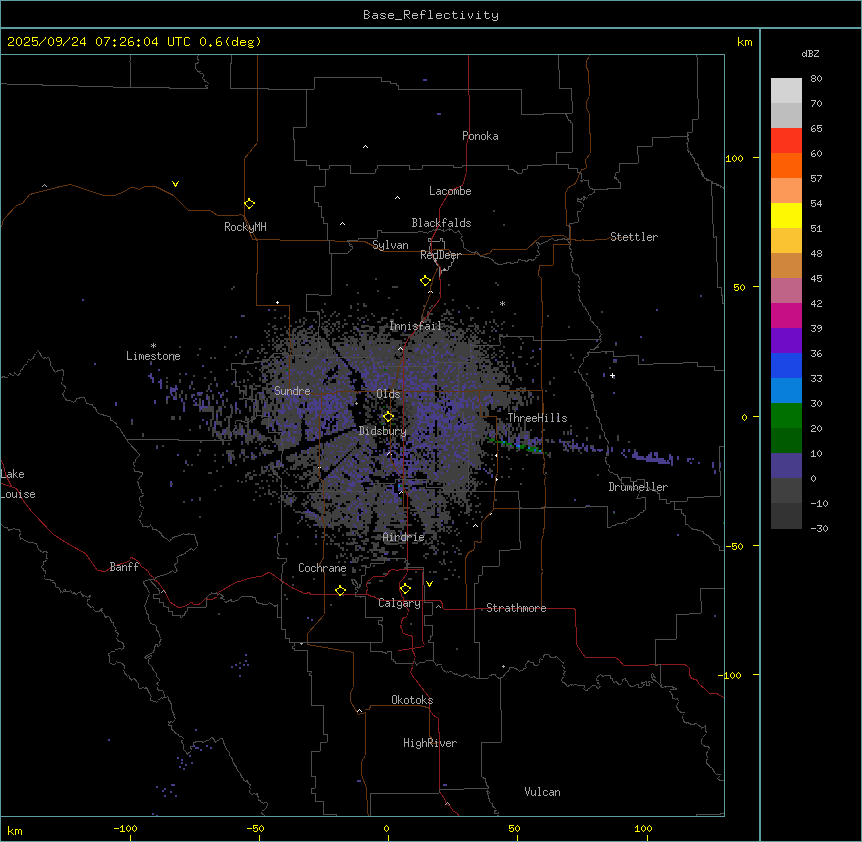
Task: Select the yellow diamond marker below Cochrane
Action: tap(340, 591)
